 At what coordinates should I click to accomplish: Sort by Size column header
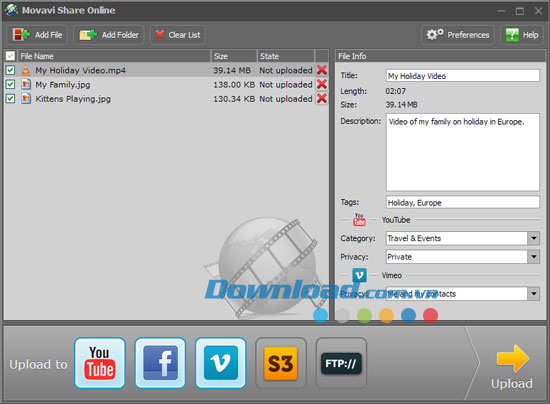pyautogui.click(x=234, y=56)
